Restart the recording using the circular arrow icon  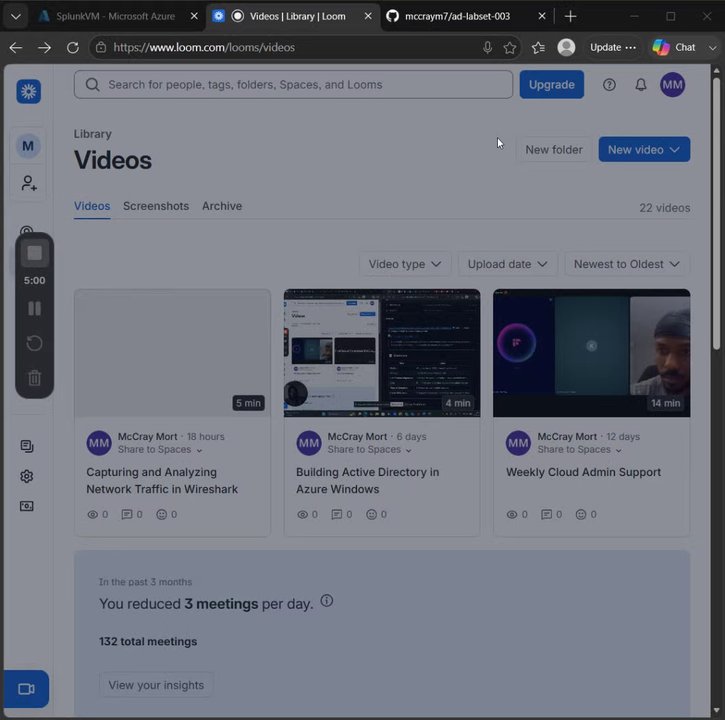pyautogui.click(x=34, y=343)
